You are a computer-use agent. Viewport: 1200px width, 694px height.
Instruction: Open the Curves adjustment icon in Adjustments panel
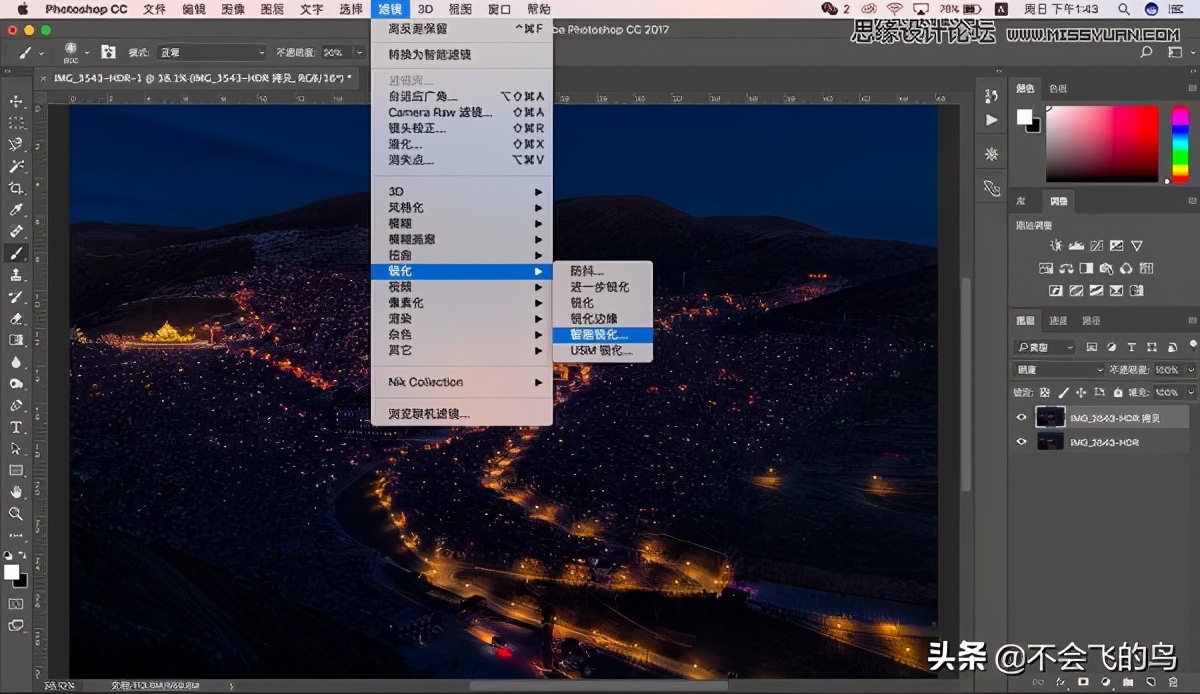click(x=1096, y=246)
